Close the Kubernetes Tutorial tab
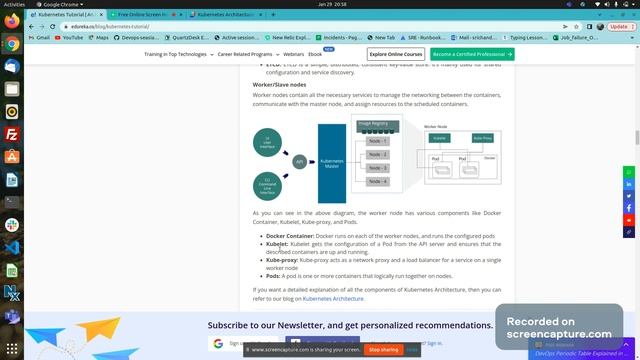 pyautogui.click(x=101, y=15)
